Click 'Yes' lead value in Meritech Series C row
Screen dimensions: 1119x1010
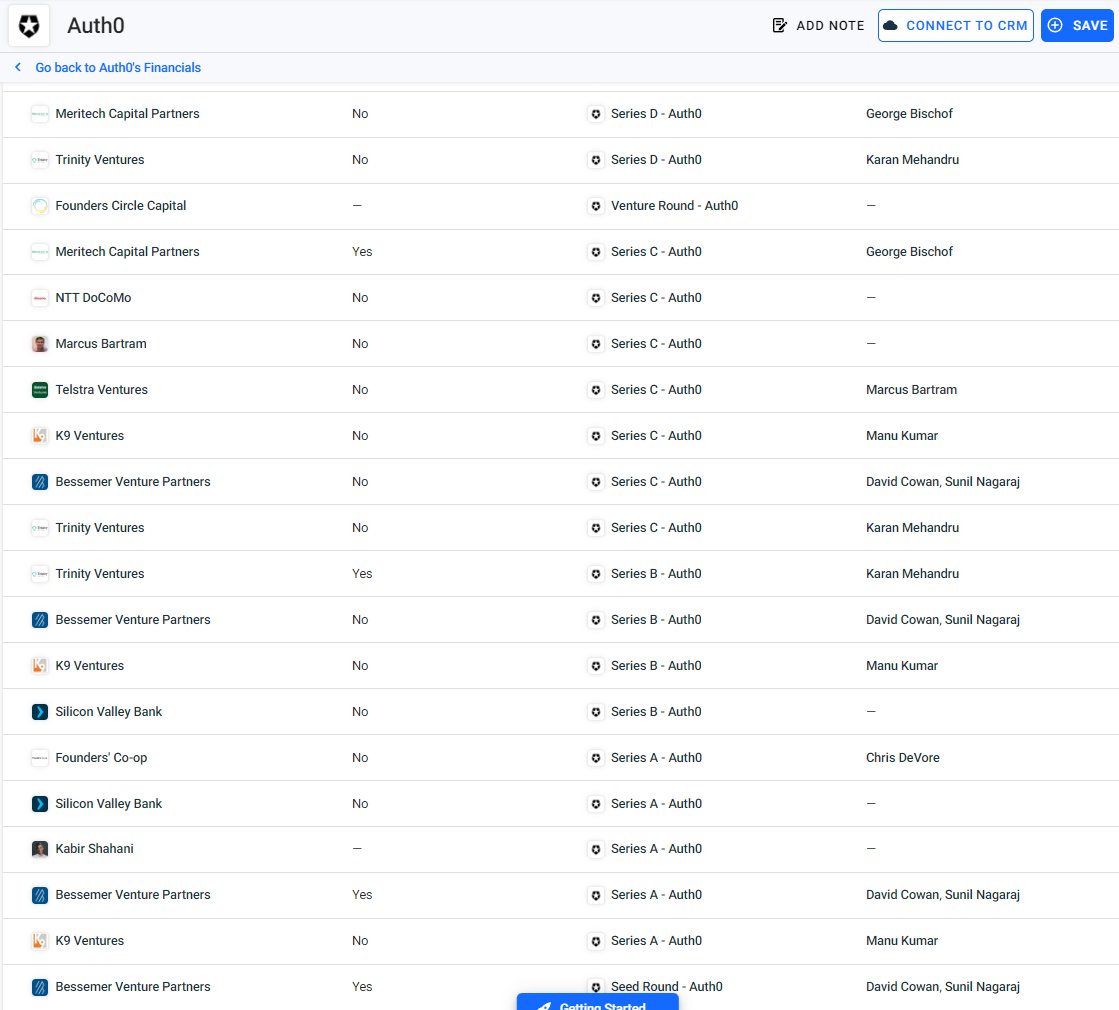pyautogui.click(x=362, y=252)
